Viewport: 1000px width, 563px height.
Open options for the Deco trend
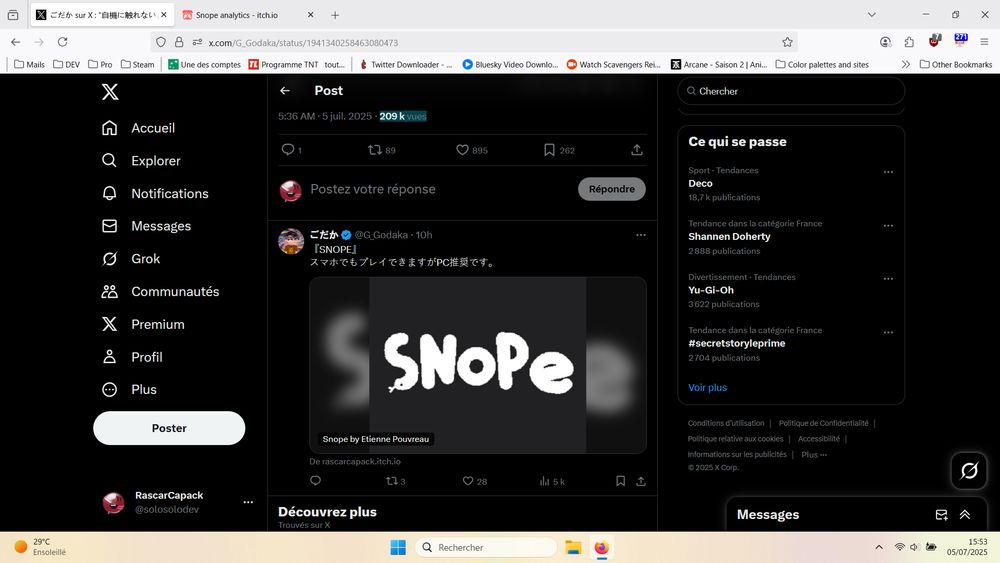click(x=888, y=172)
